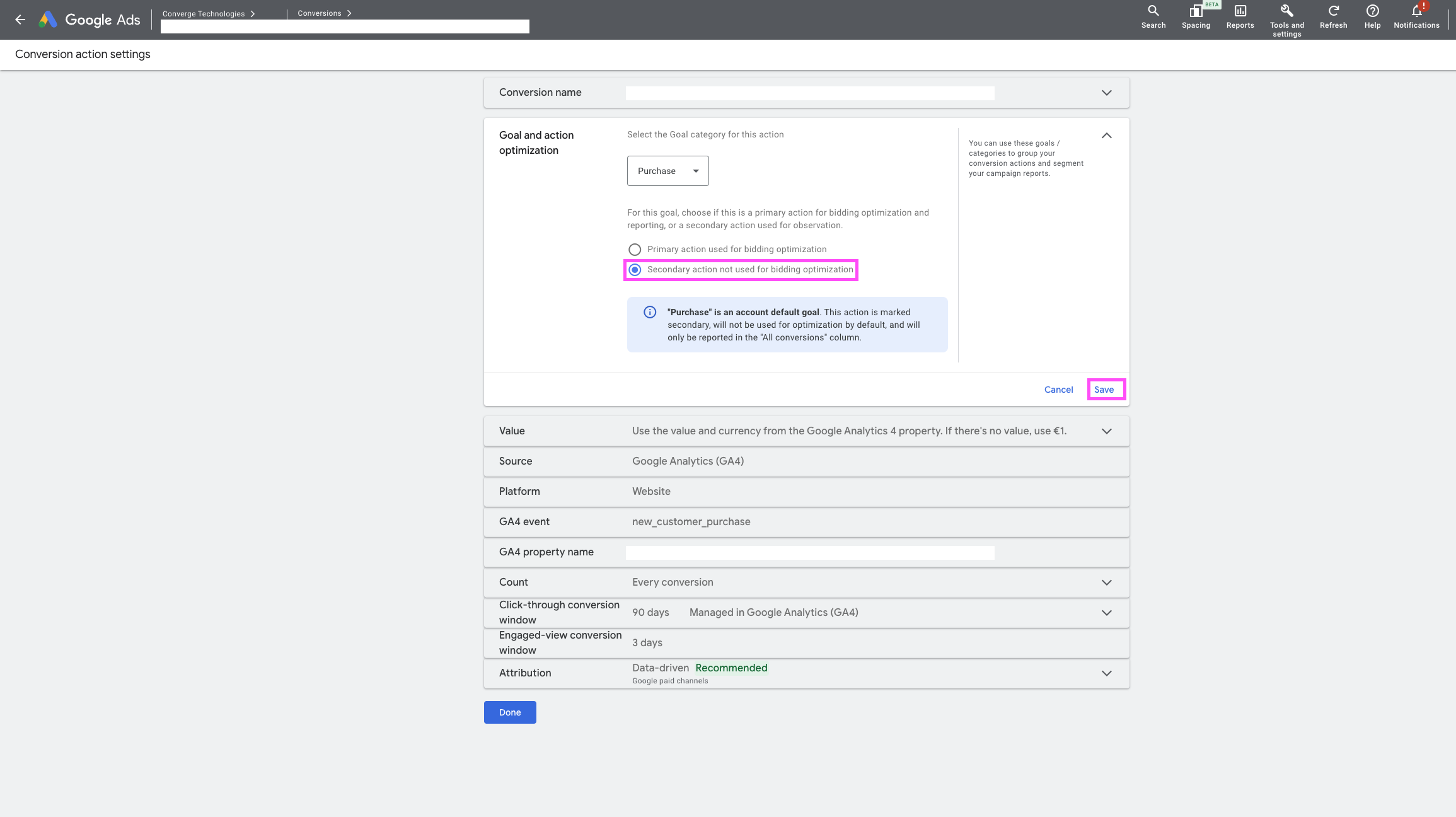Expand the Attribution section
This screenshot has width=1456, height=817.
click(1106, 673)
